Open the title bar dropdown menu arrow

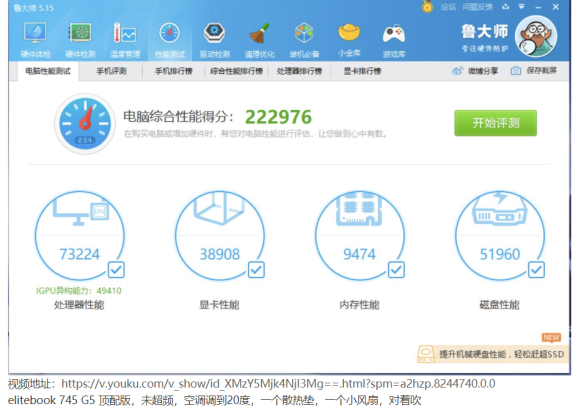coord(521,7)
